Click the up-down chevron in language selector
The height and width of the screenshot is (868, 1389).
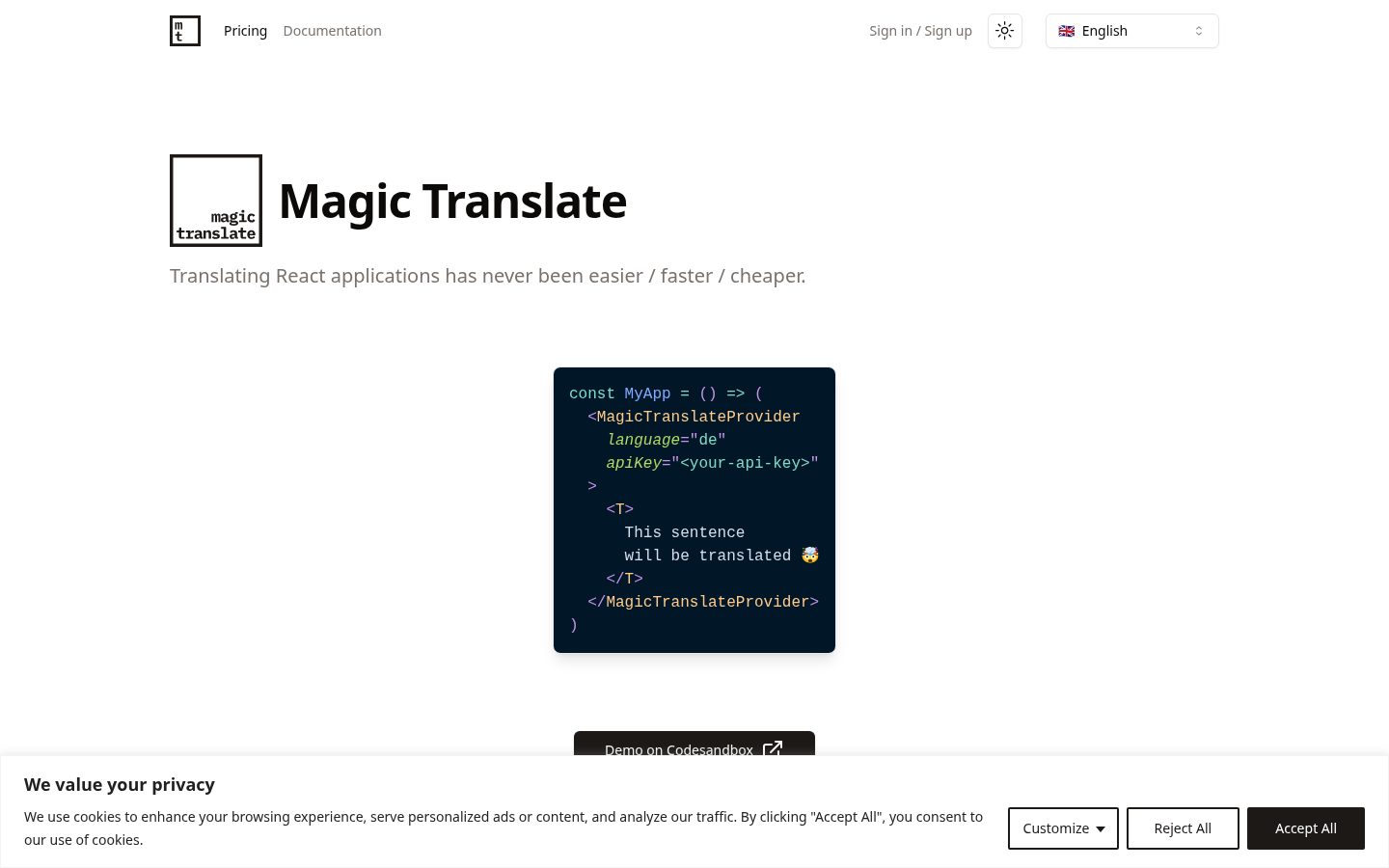(1199, 31)
